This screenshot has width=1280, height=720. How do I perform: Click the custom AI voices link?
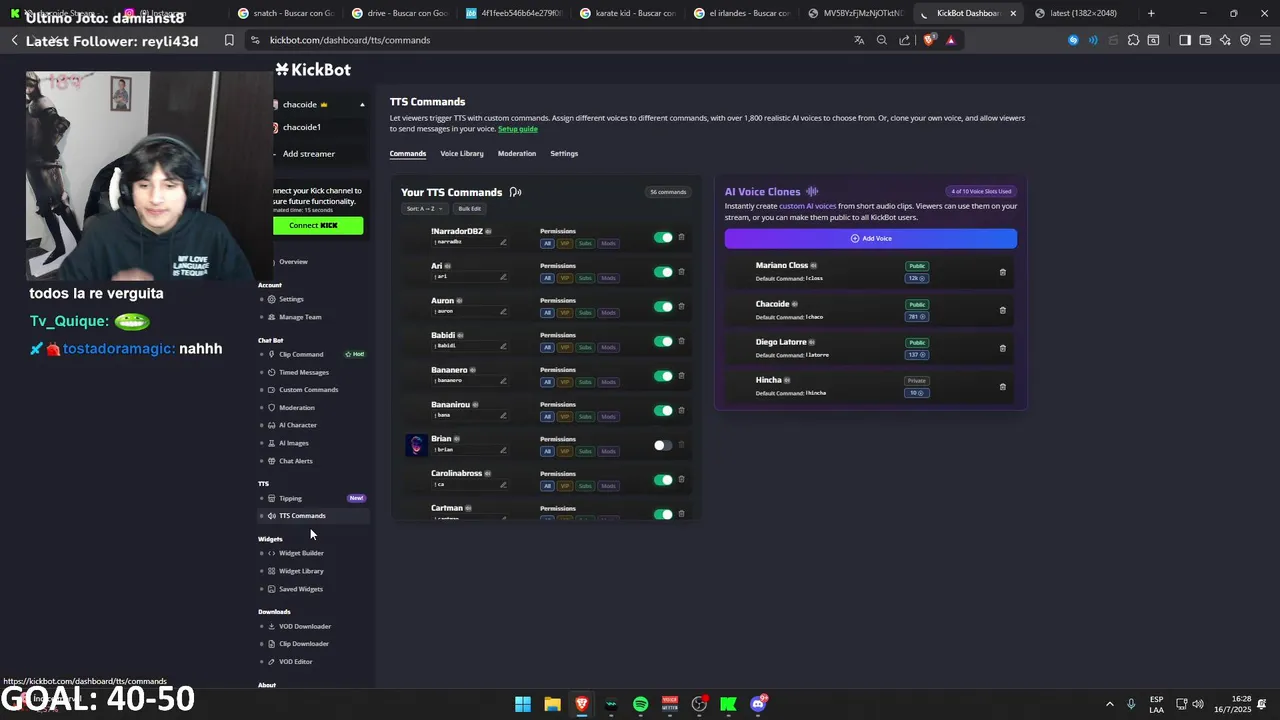tap(807, 206)
